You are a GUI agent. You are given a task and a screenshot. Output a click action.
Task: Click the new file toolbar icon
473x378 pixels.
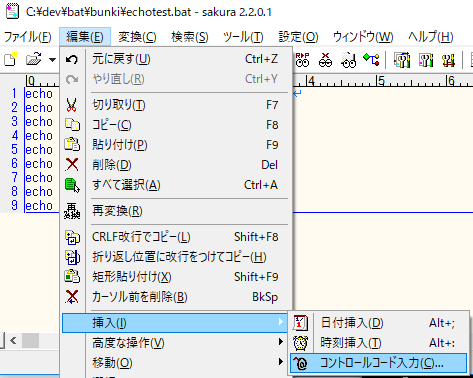(10, 60)
